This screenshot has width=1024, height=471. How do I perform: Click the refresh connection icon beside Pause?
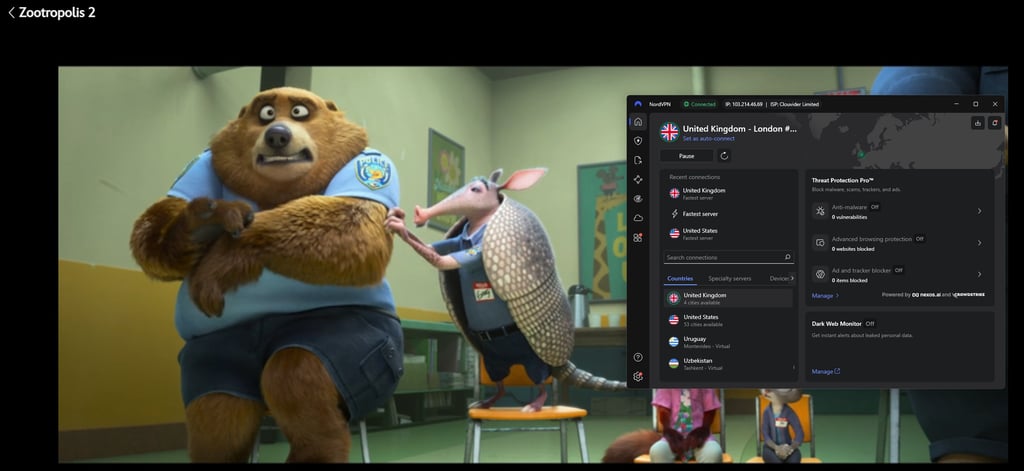(724, 155)
